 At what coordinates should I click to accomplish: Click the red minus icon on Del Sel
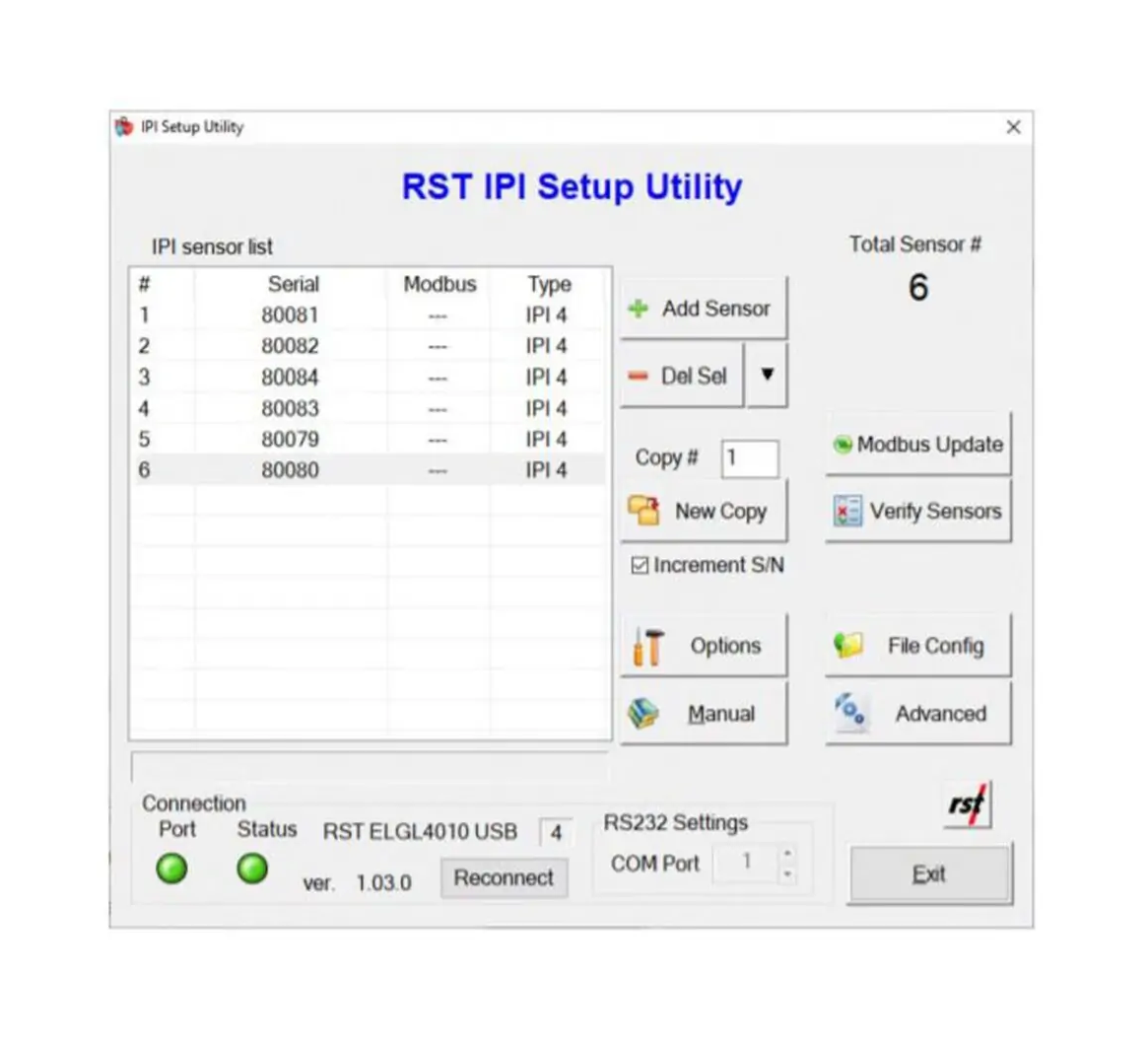point(639,377)
